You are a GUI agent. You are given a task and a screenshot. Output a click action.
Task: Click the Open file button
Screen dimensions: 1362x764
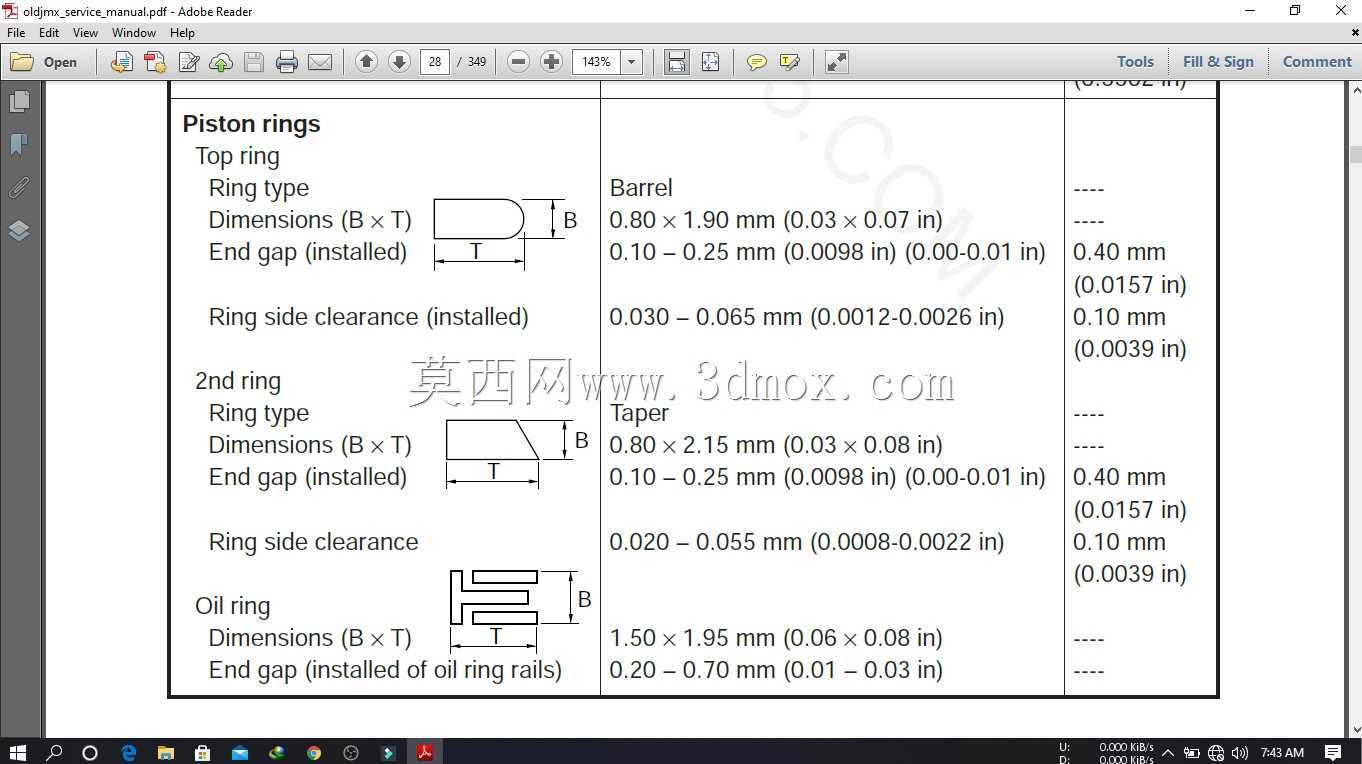[44, 62]
